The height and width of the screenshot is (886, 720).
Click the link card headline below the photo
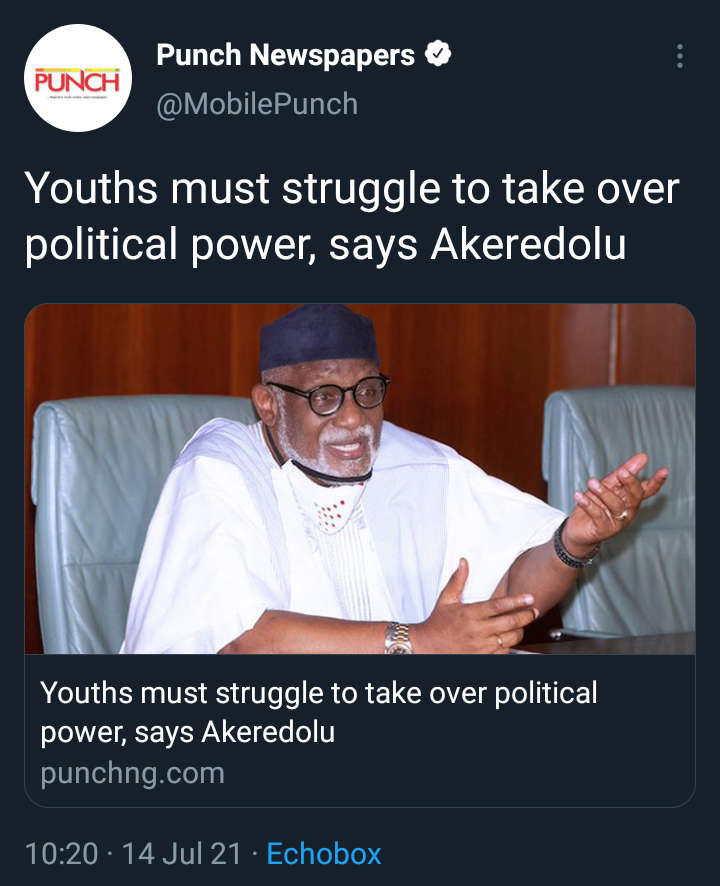tap(318, 712)
